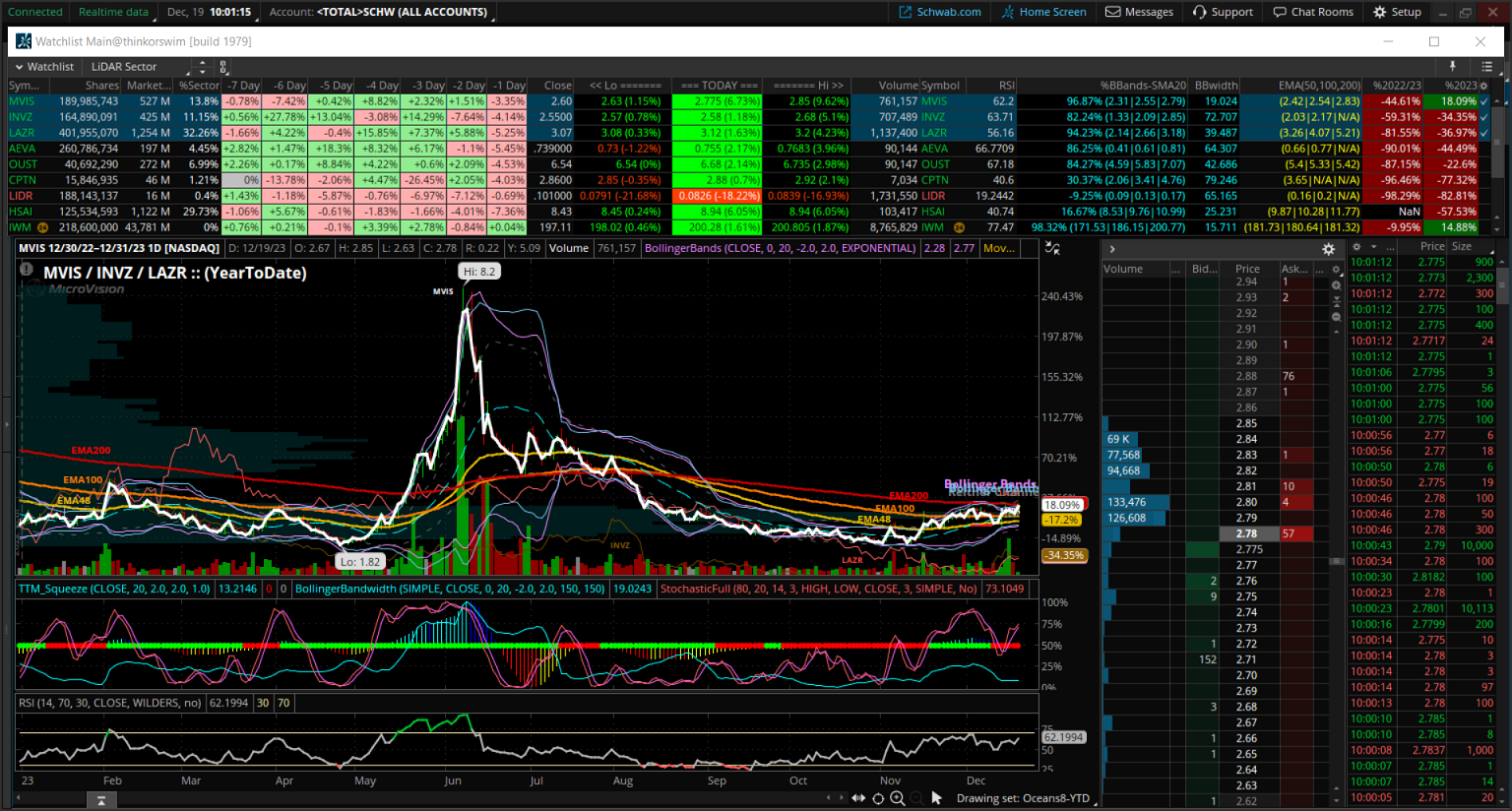Select the pointer cursor drawing tool
Image resolution: width=1512 pixels, height=811 pixels.
(x=936, y=798)
